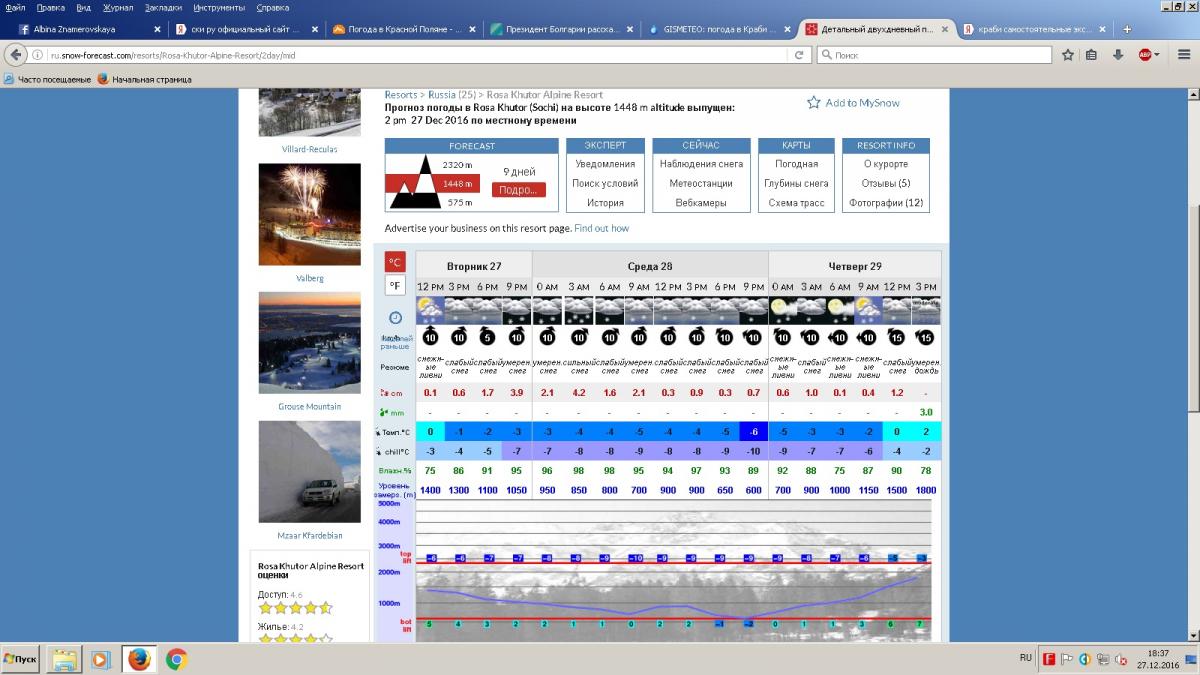1200x675 pixels.
Task: Open the Find out how link
Action: click(601, 228)
